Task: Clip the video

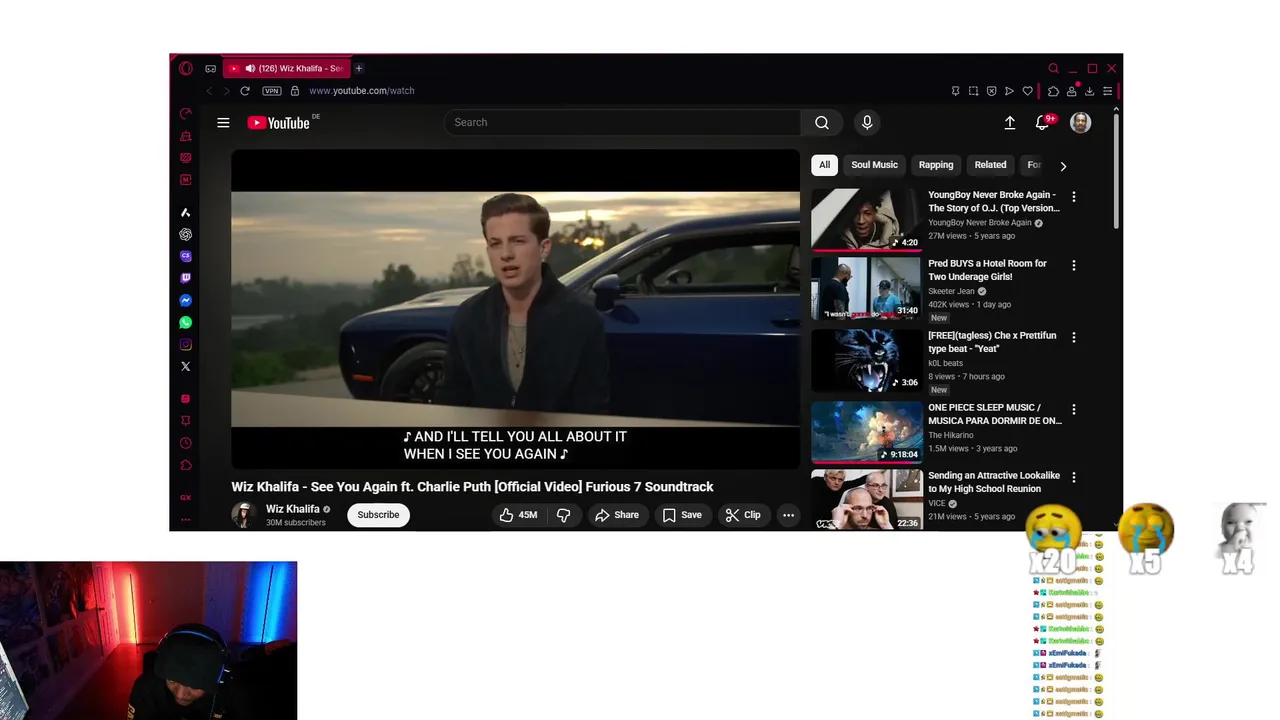Action: coord(743,515)
